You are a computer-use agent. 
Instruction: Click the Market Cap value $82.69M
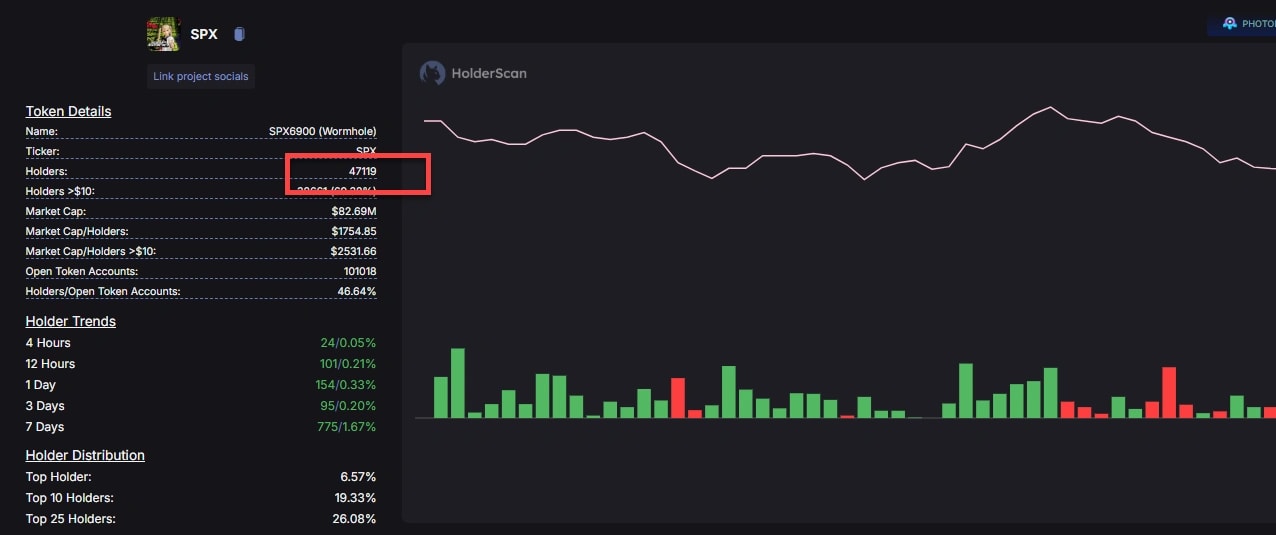353,212
